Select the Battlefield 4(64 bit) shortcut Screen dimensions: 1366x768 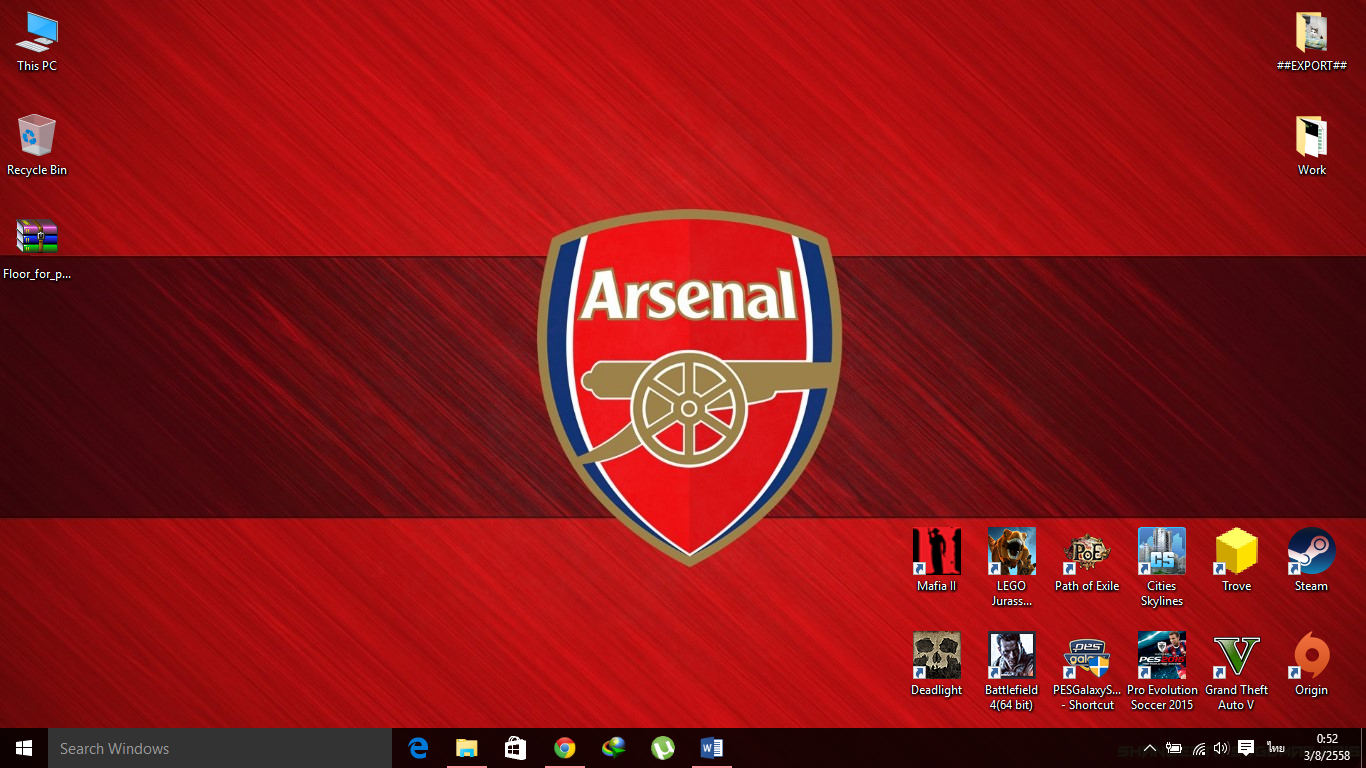click(1011, 671)
